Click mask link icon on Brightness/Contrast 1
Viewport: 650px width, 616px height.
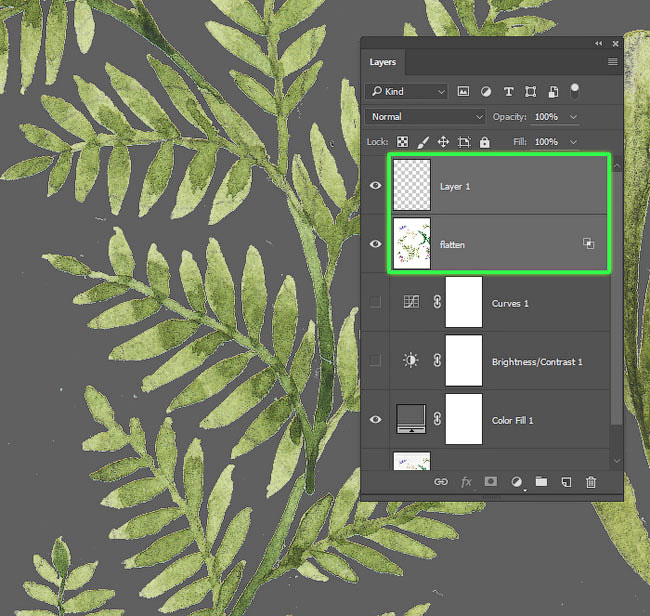click(437, 360)
